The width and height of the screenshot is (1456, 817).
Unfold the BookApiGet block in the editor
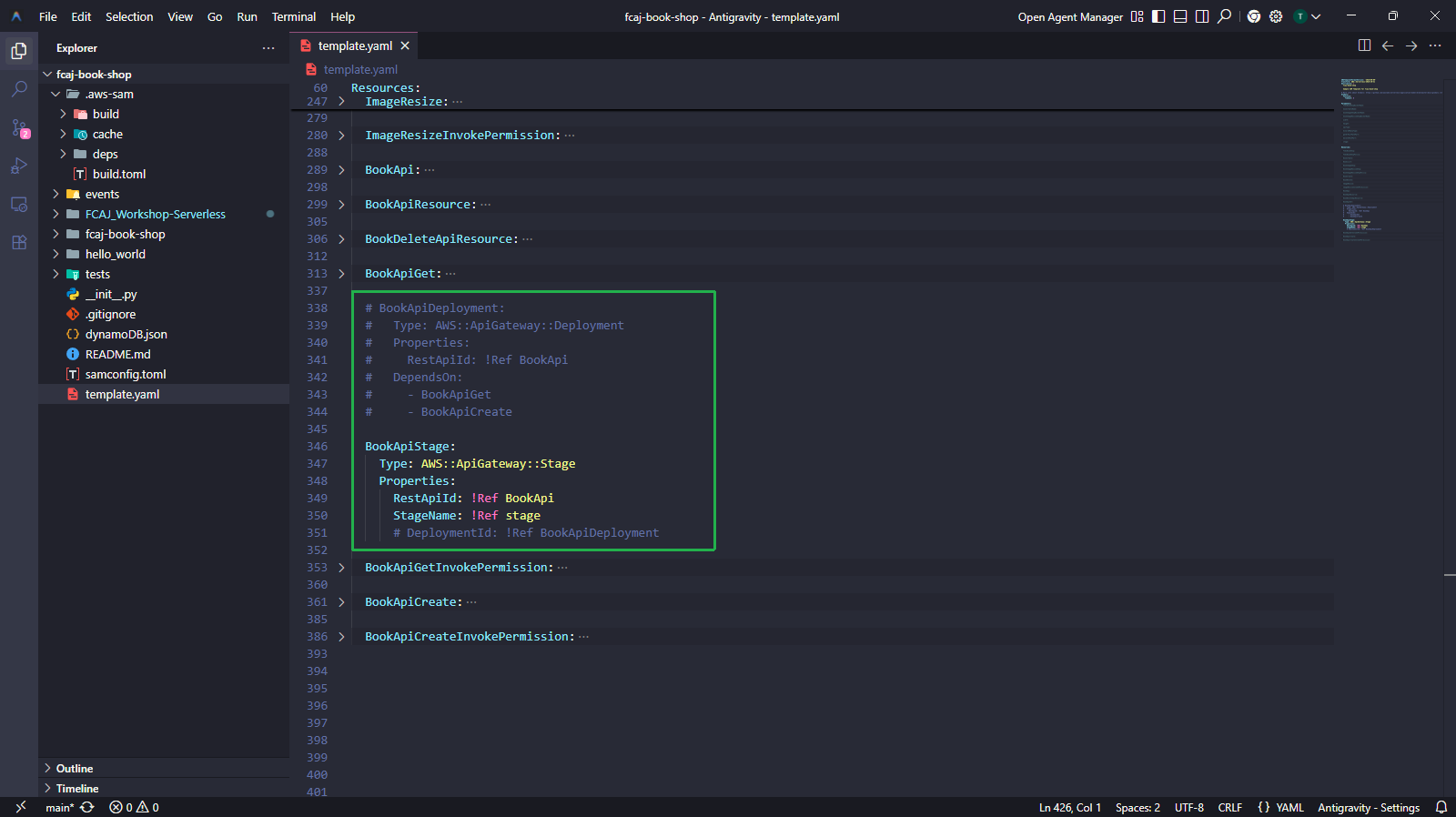[341, 274]
